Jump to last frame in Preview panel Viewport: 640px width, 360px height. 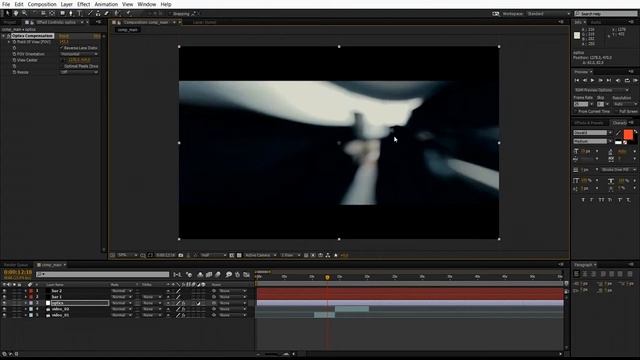coord(609,80)
